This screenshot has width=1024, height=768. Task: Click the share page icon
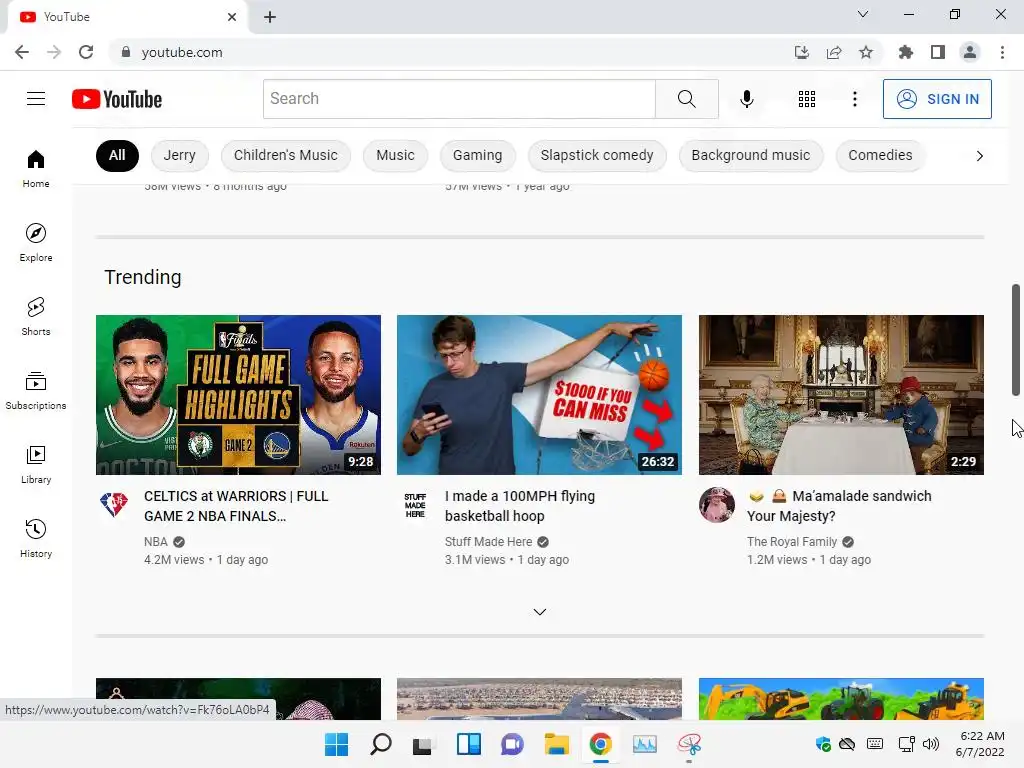tap(833, 52)
